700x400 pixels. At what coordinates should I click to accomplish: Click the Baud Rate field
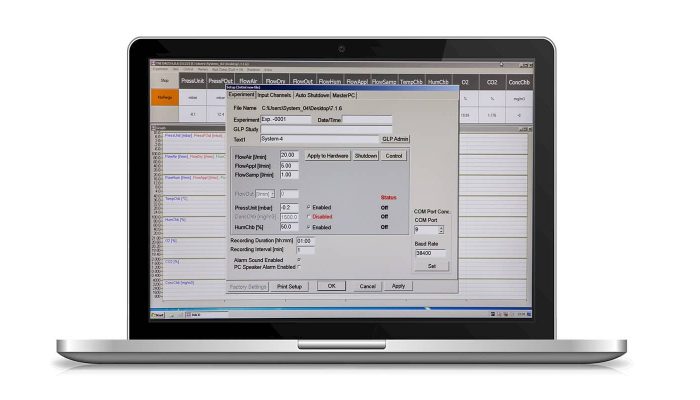coord(430,253)
